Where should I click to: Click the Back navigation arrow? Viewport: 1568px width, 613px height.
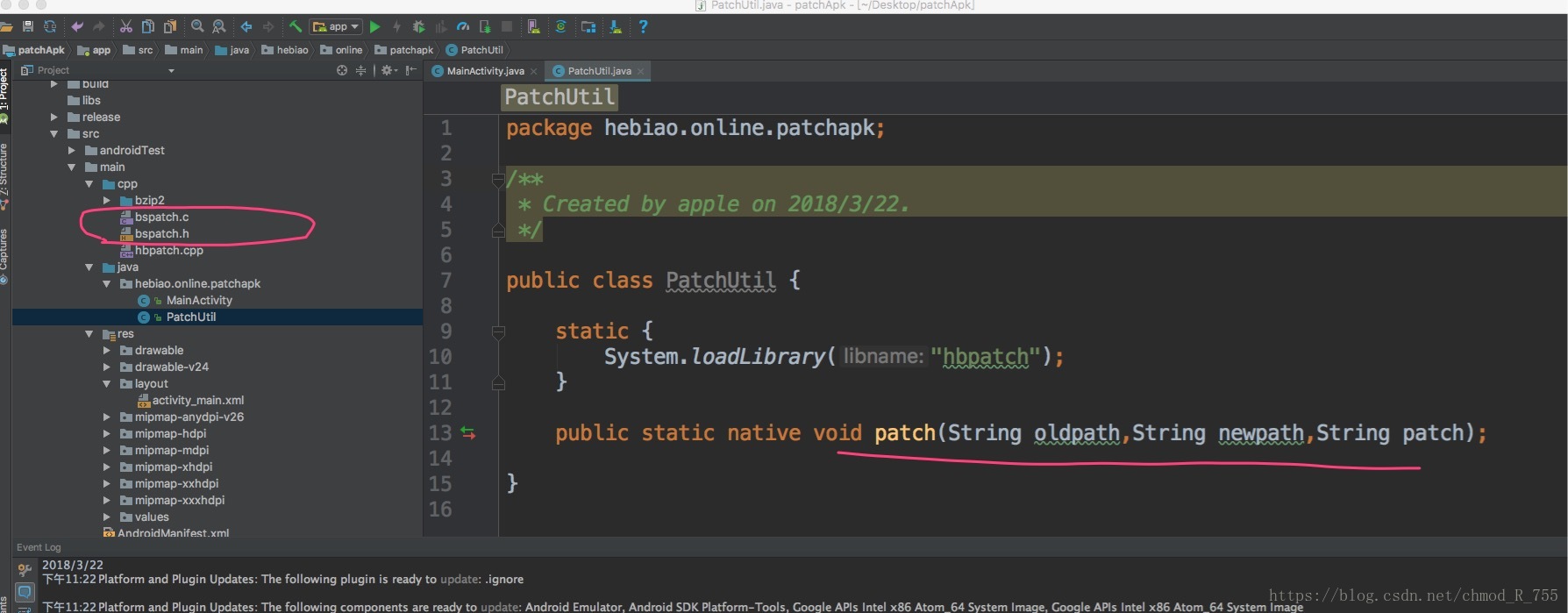(x=246, y=26)
